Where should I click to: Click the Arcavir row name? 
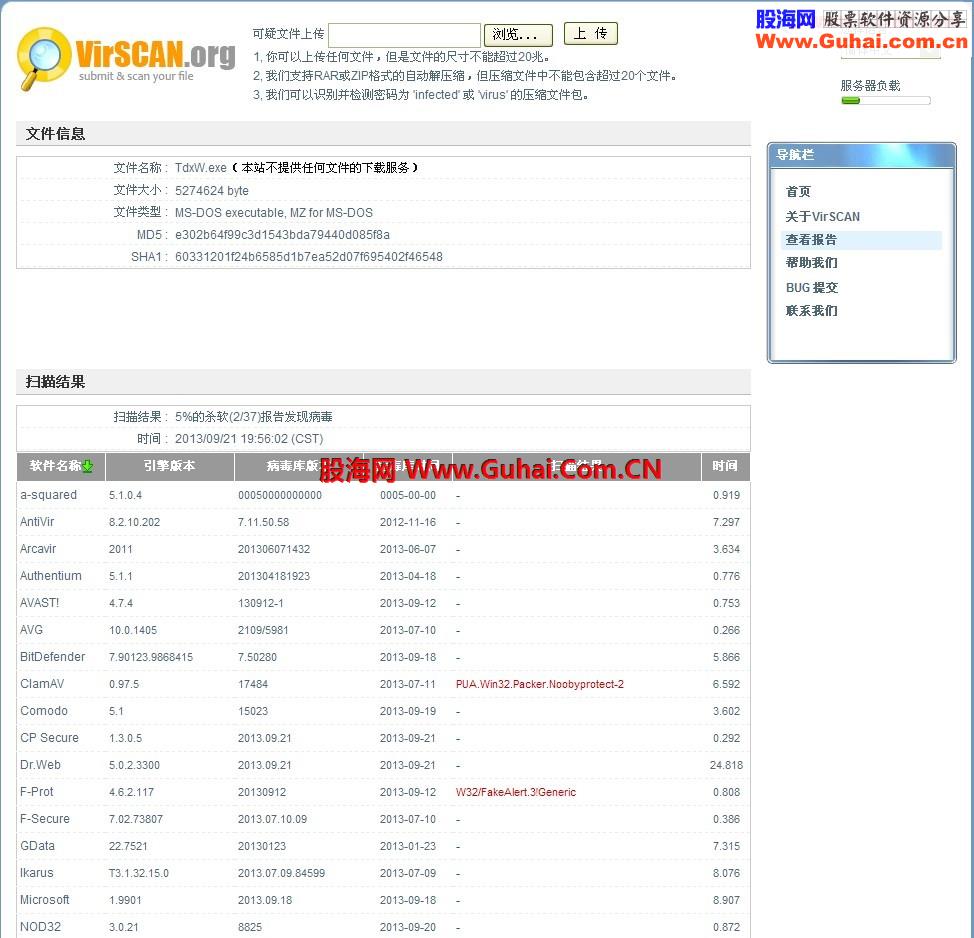coord(38,549)
